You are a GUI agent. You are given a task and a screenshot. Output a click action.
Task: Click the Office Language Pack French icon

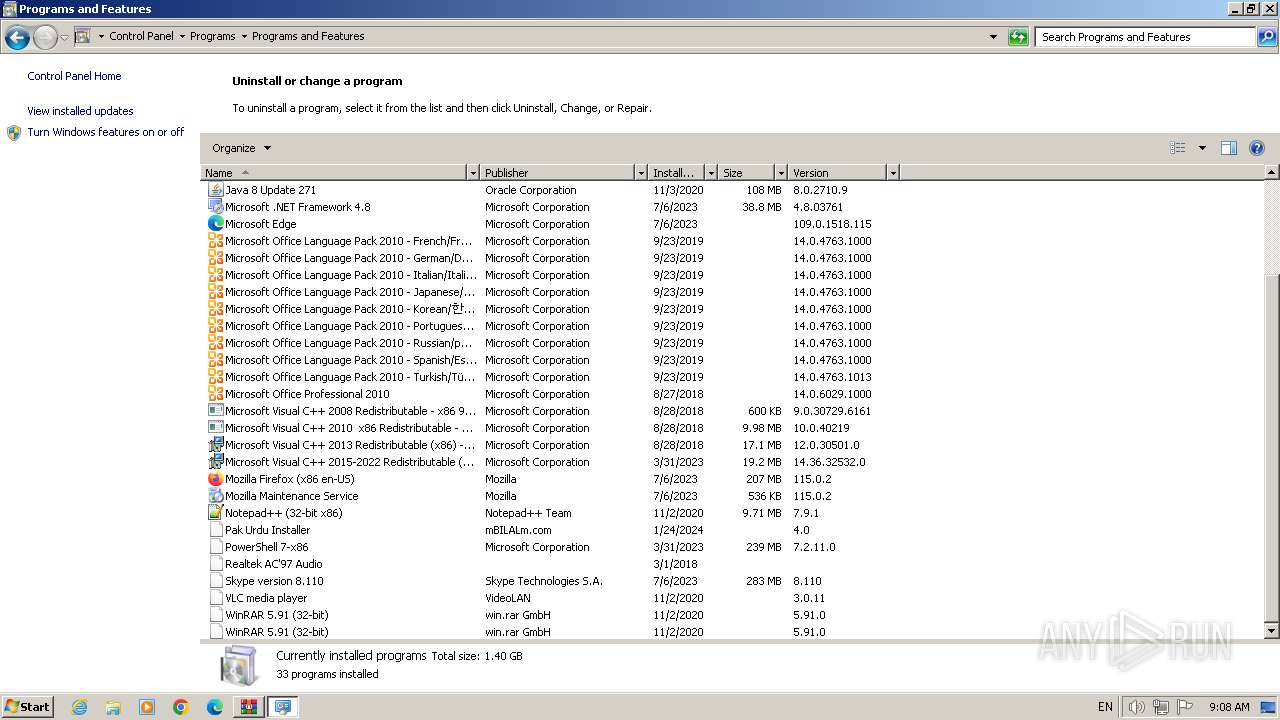[215, 241]
